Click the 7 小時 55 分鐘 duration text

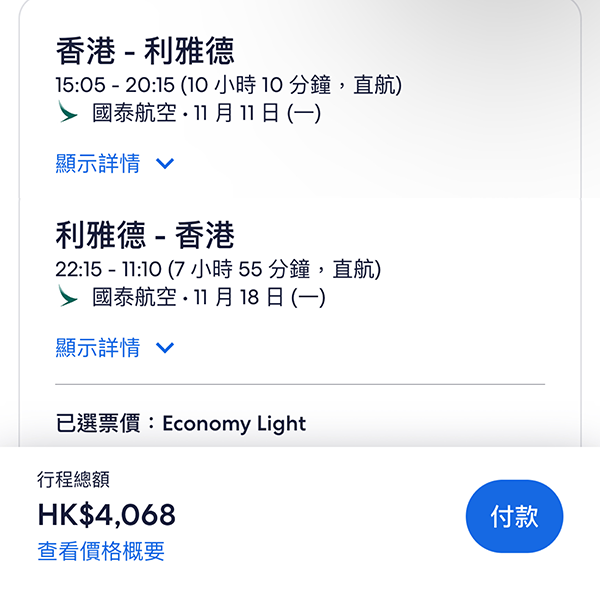click(x=240, y=270)
